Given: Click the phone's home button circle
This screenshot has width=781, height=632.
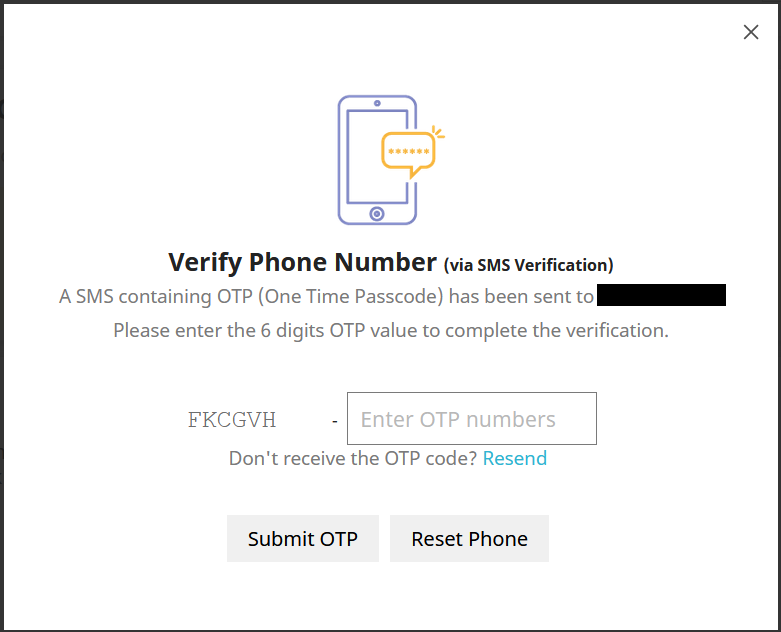Looking at the screenshot, I should (x=377, y=214).
